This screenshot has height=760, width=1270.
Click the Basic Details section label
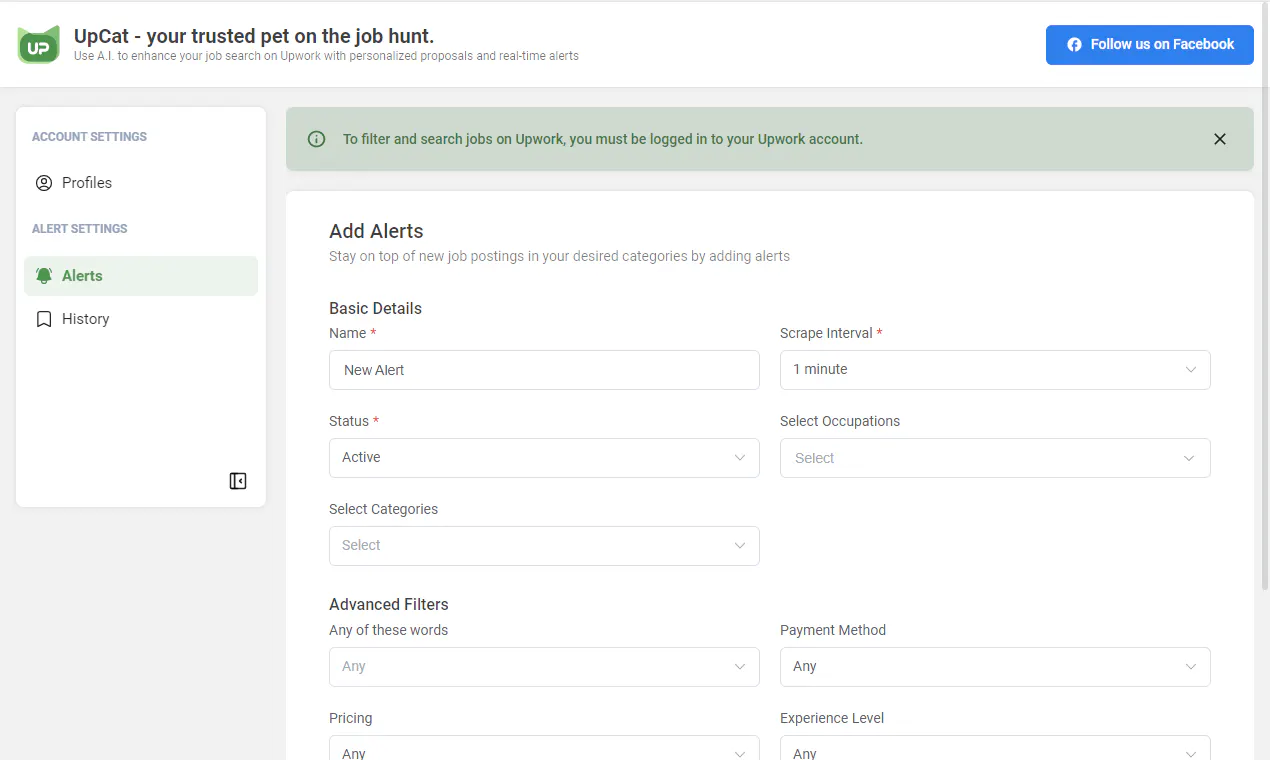[x=375, y=308]
